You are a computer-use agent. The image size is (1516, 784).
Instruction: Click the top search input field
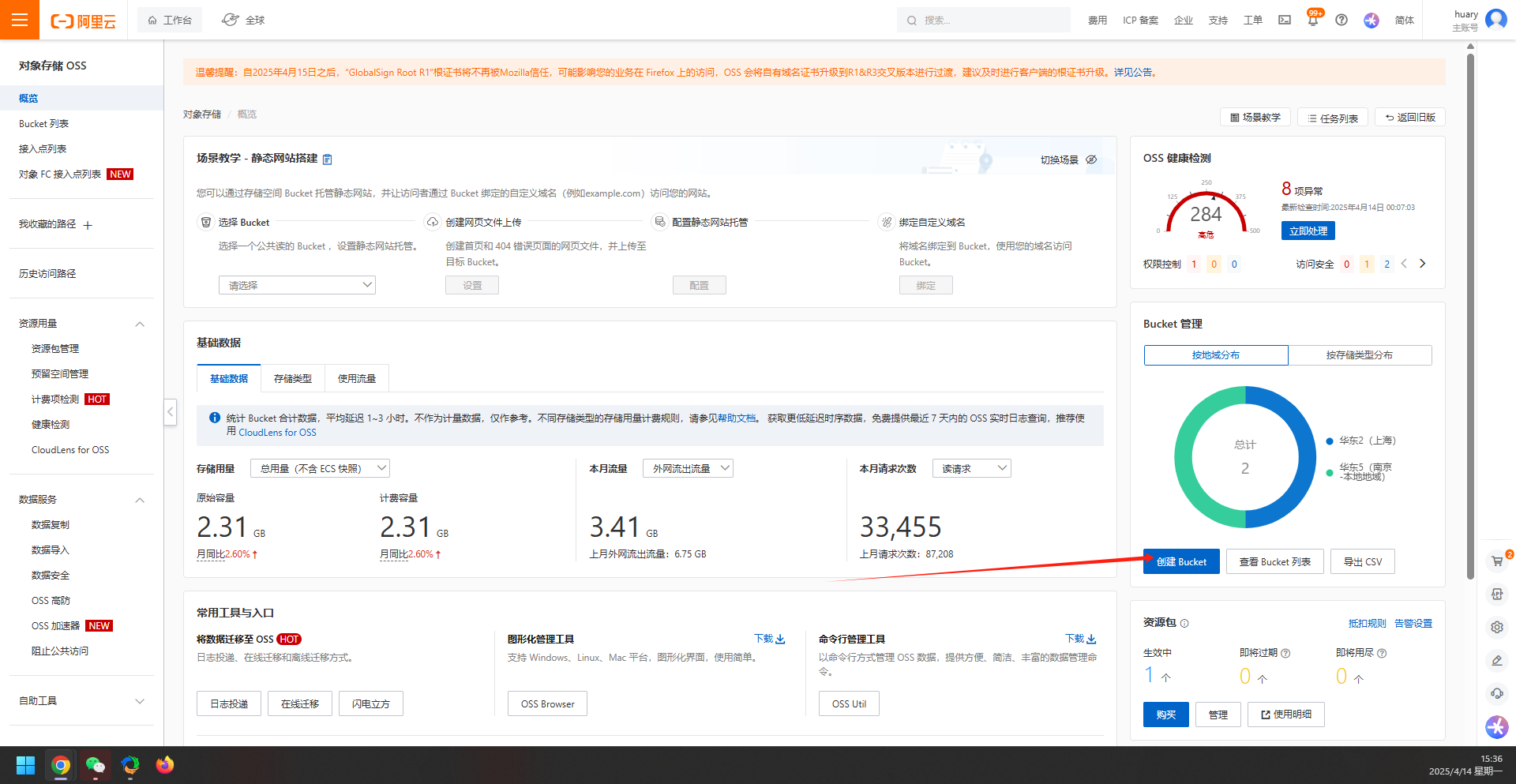click(991, 21)
